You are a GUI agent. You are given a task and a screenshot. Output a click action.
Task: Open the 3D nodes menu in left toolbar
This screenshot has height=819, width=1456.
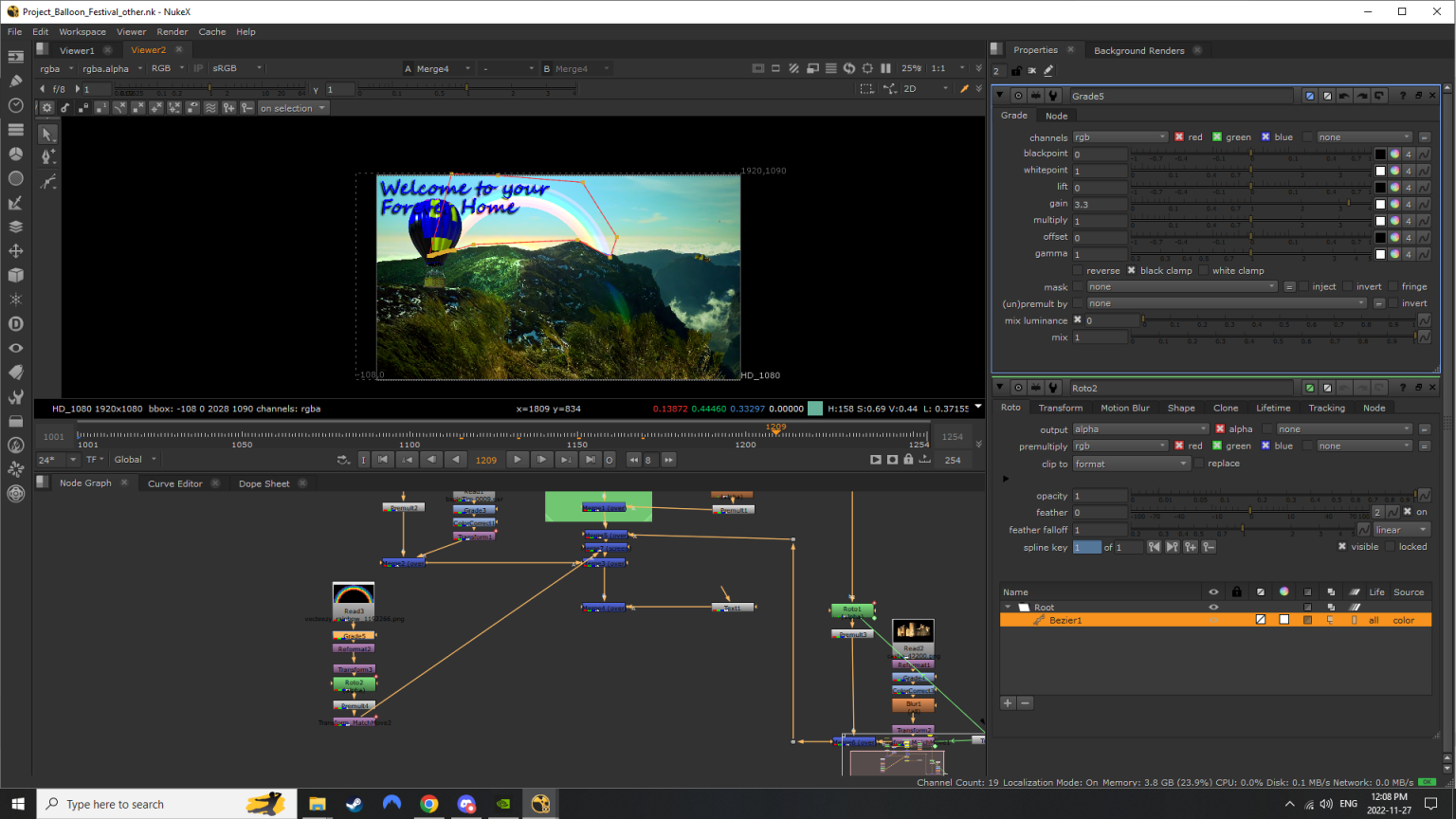(14, 275)
